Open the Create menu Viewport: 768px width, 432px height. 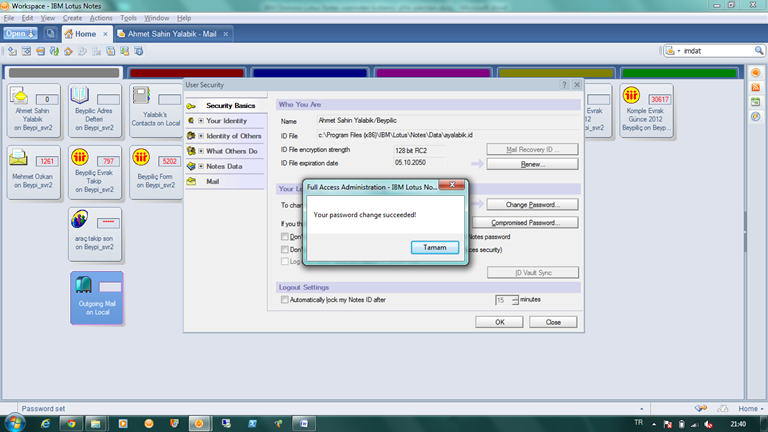pyautogui.click(x=72, y=18)
